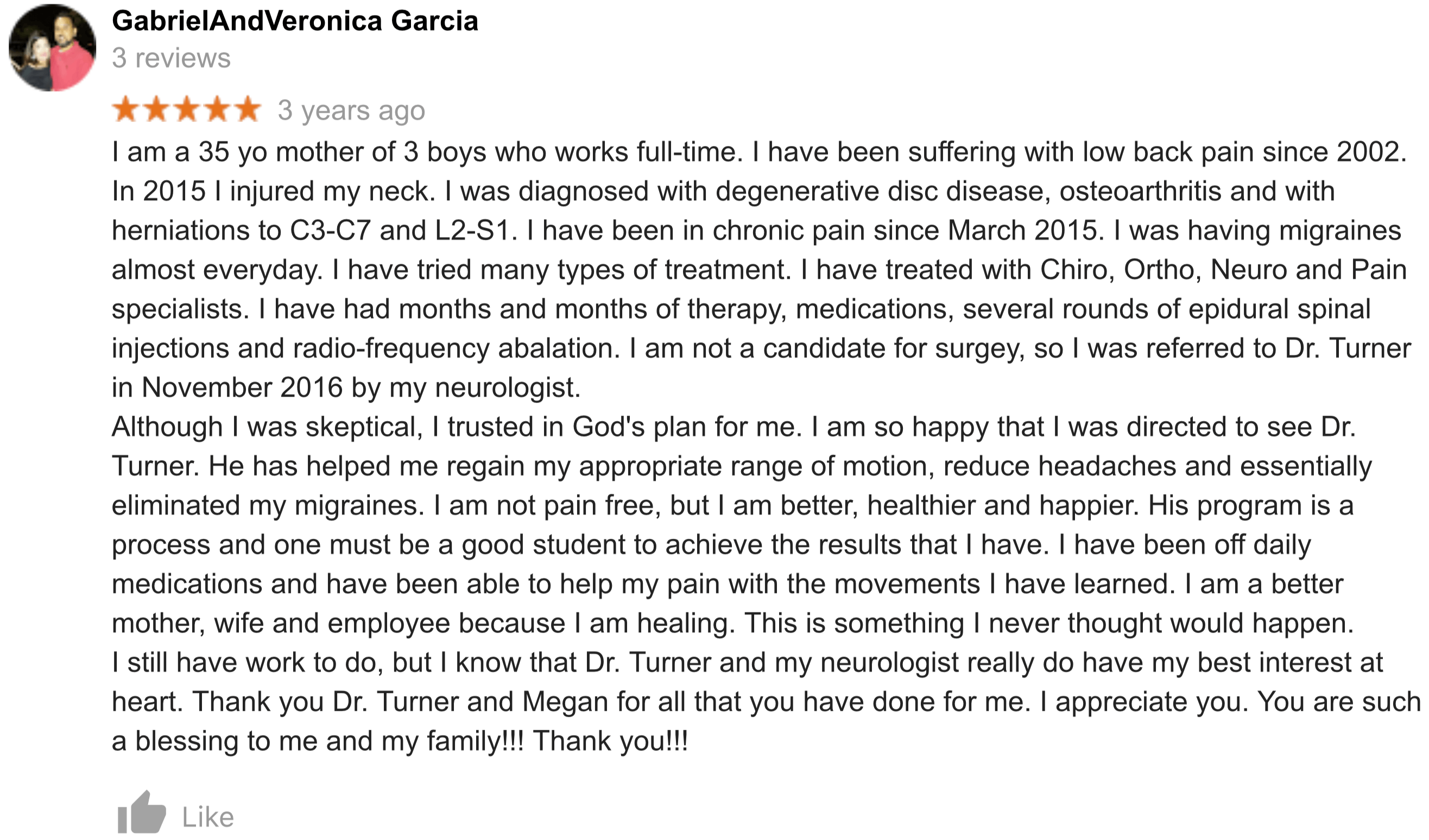Image resolution: width=1429 pixels, height=840 pixels.
Task: Click the closing line 'a blessing to me'
Action: [x=400, y=741]
